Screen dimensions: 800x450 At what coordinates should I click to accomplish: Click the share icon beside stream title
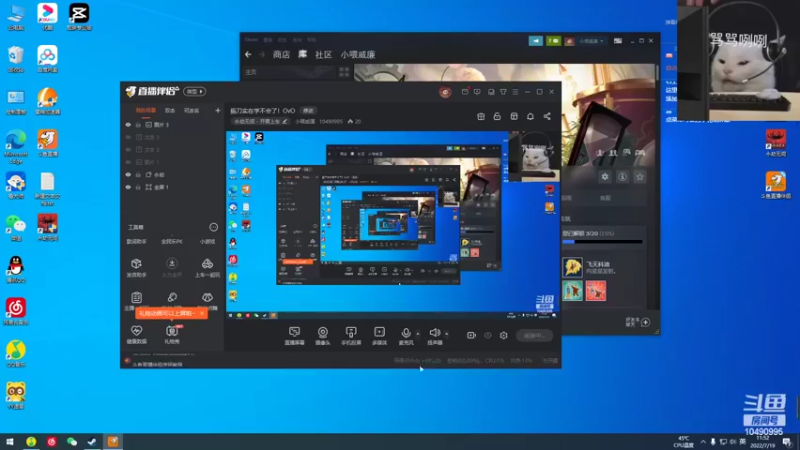pyautogui.click(x=547, y=116)
